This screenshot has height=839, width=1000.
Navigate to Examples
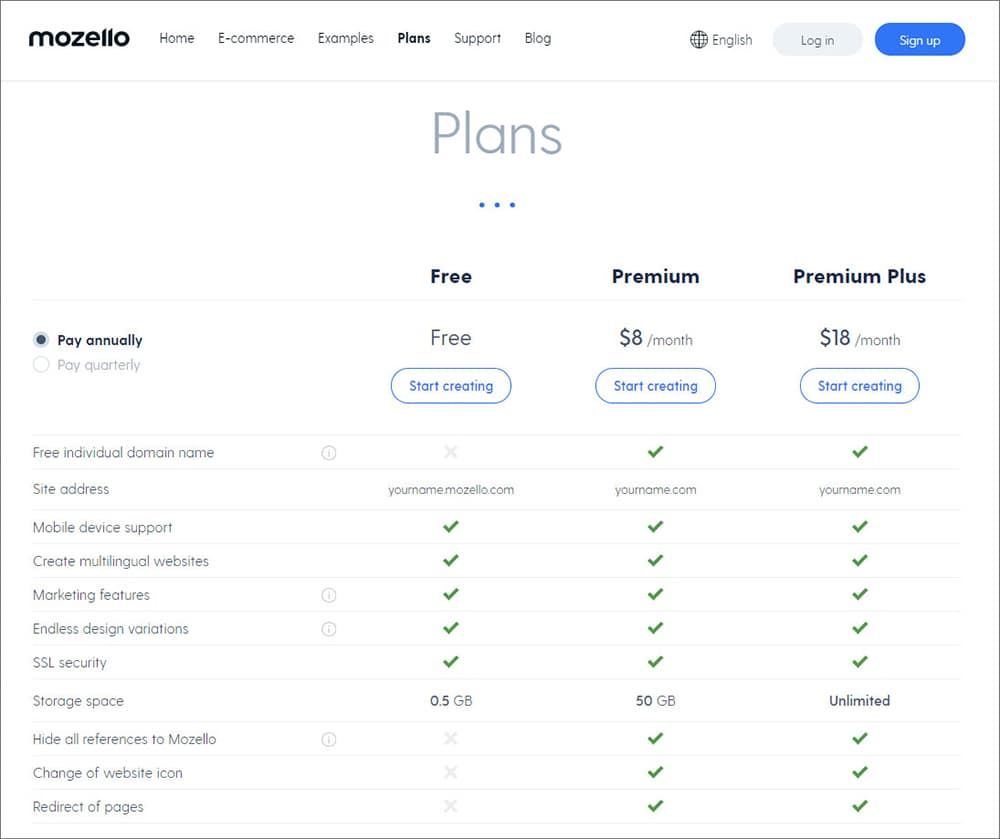coord(346,38)
